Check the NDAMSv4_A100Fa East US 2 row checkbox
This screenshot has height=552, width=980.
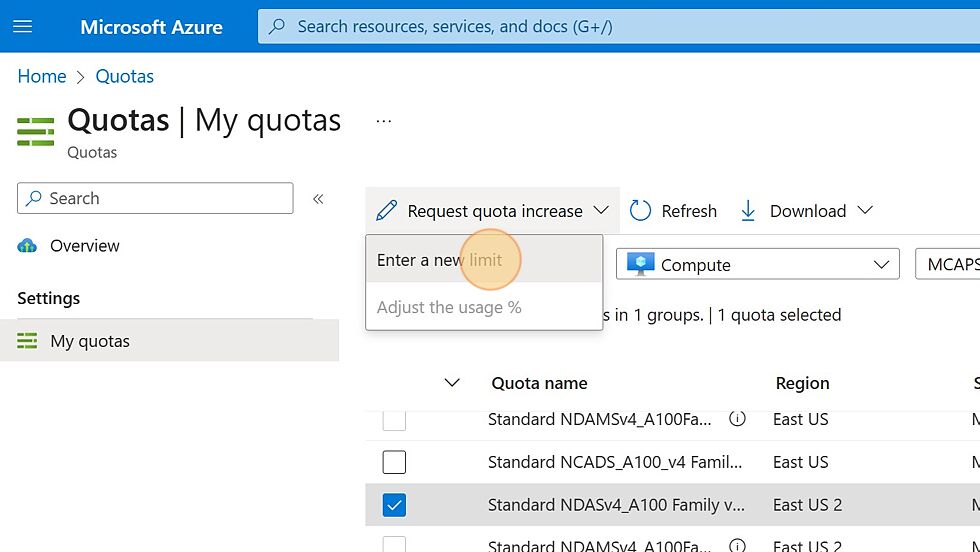[394, 544]
